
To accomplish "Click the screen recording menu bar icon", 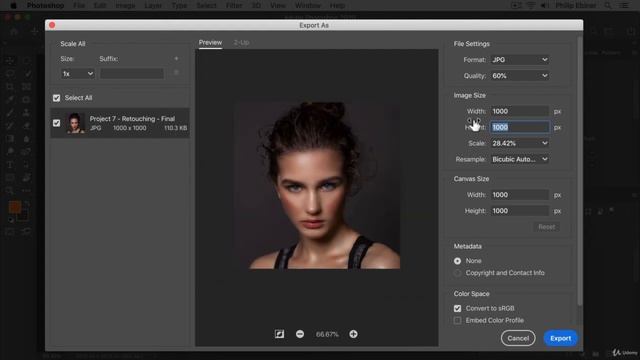I will point(516,5).
